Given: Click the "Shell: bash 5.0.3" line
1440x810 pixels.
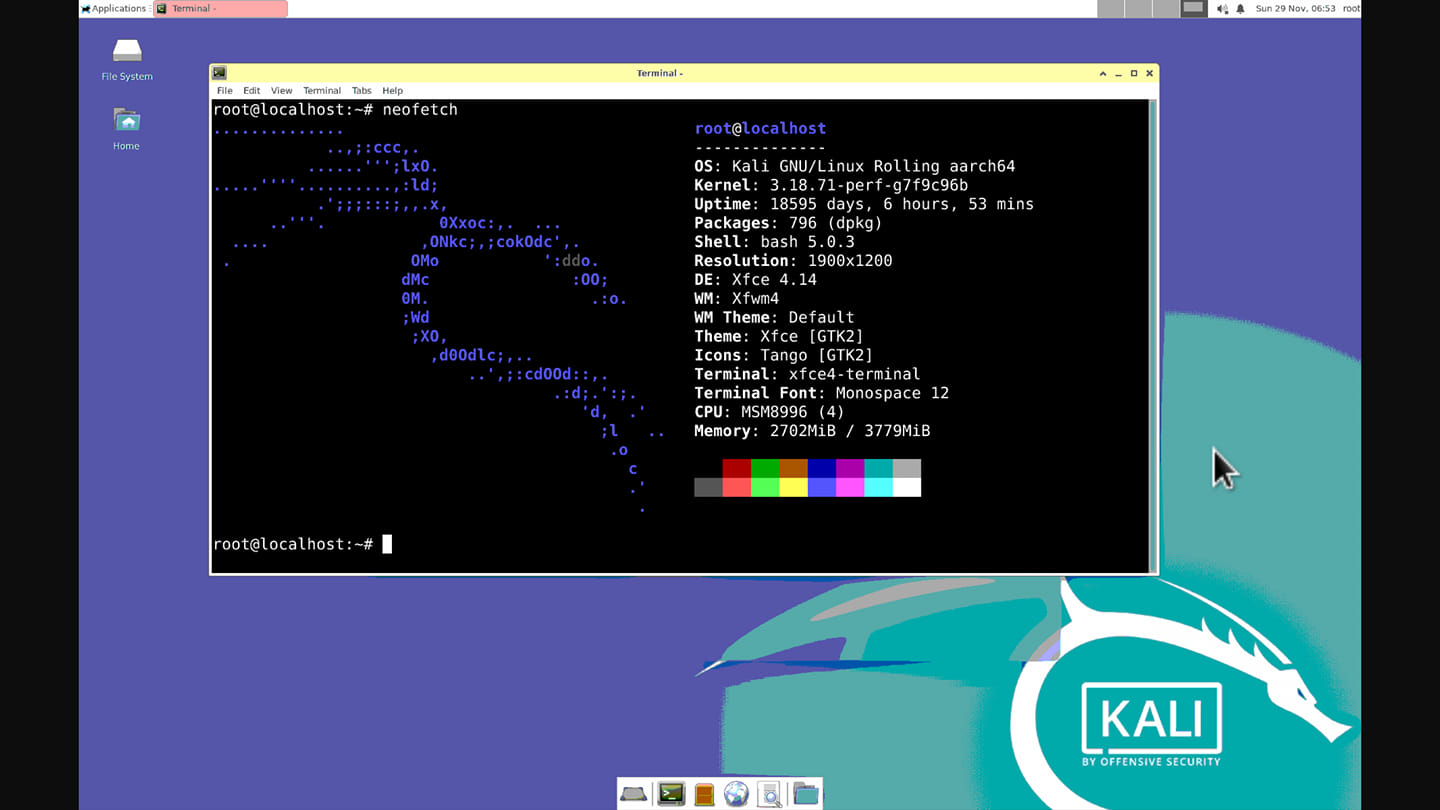Looking at the screenshot, I should pyautogui.click(x=774, y=242).
